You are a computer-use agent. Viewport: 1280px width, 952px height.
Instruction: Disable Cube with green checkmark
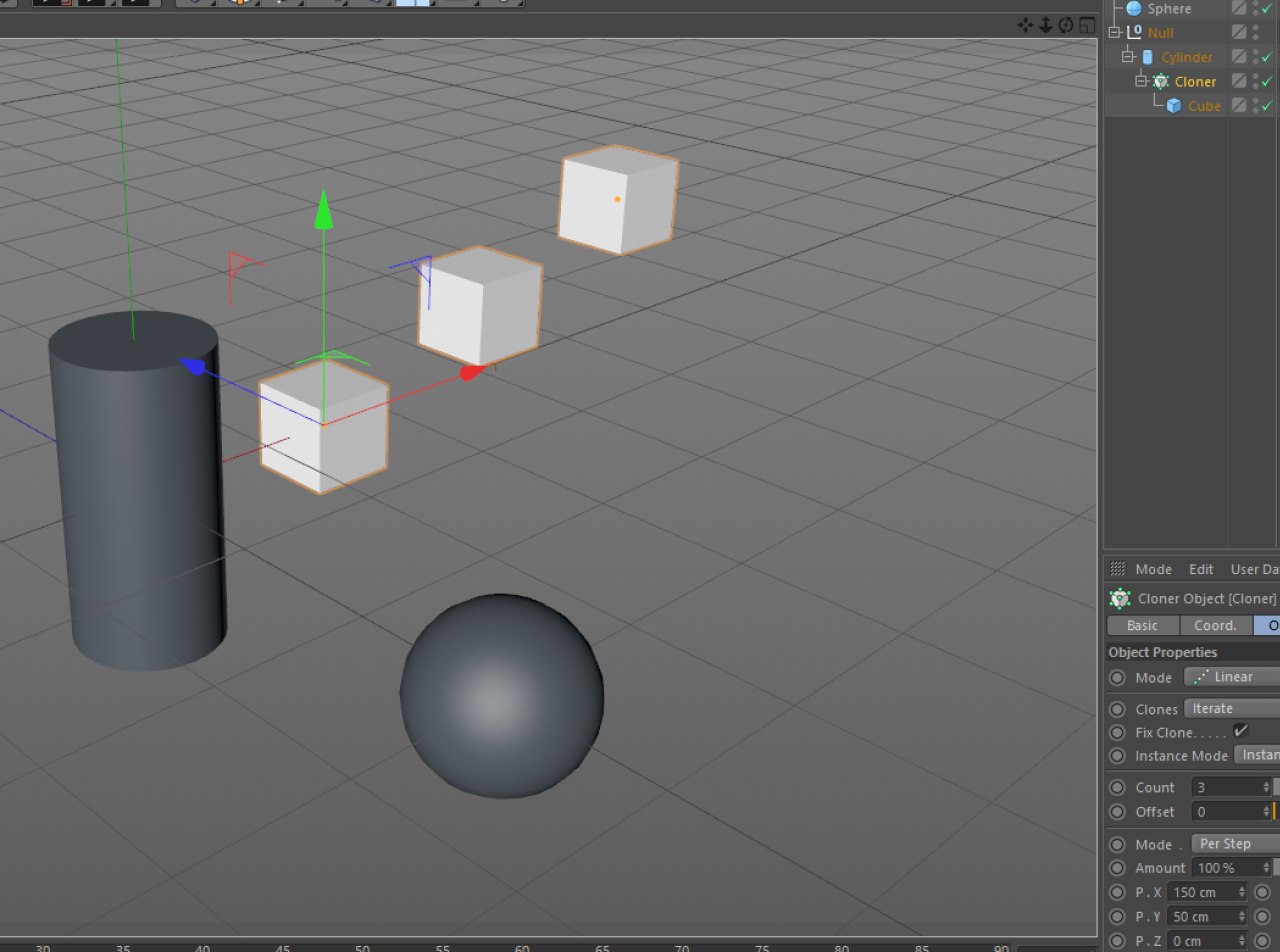coord(1268,106)
